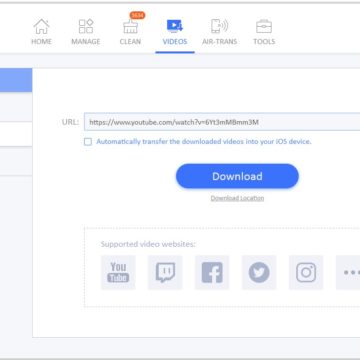Click 'Automatically transfer the downloaded videos' label text

204,141
